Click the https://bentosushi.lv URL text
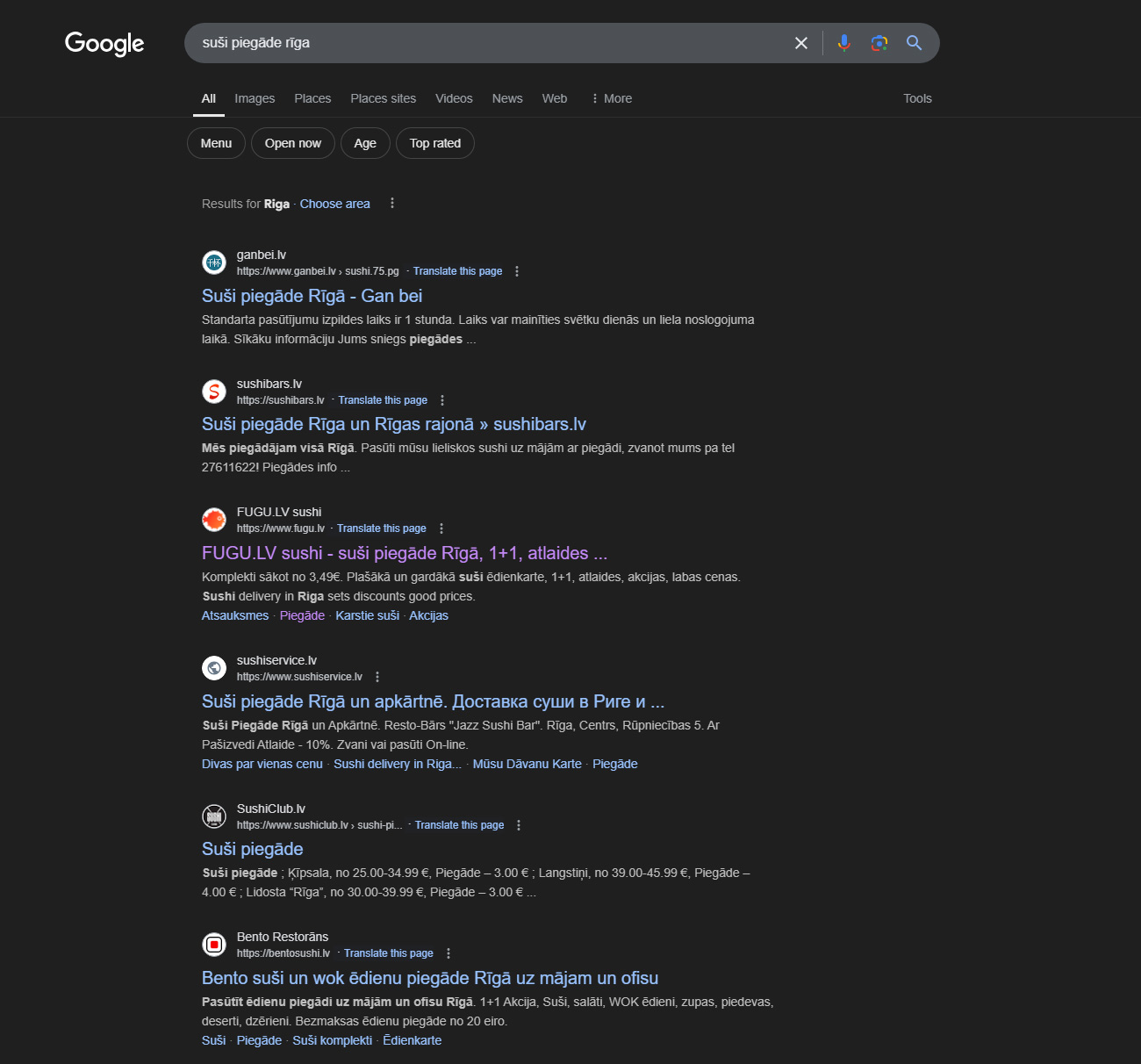This screenshot has height=1064, width=1141. 283,953
